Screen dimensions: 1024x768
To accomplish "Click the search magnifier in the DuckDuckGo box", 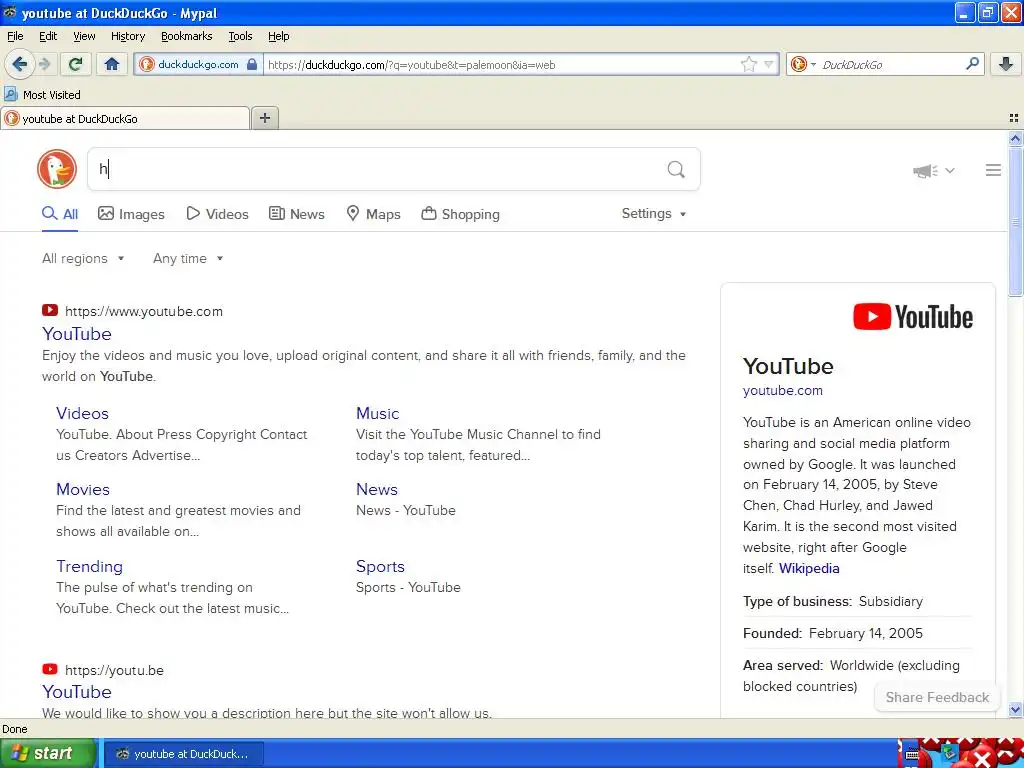I will click(676, 170).
